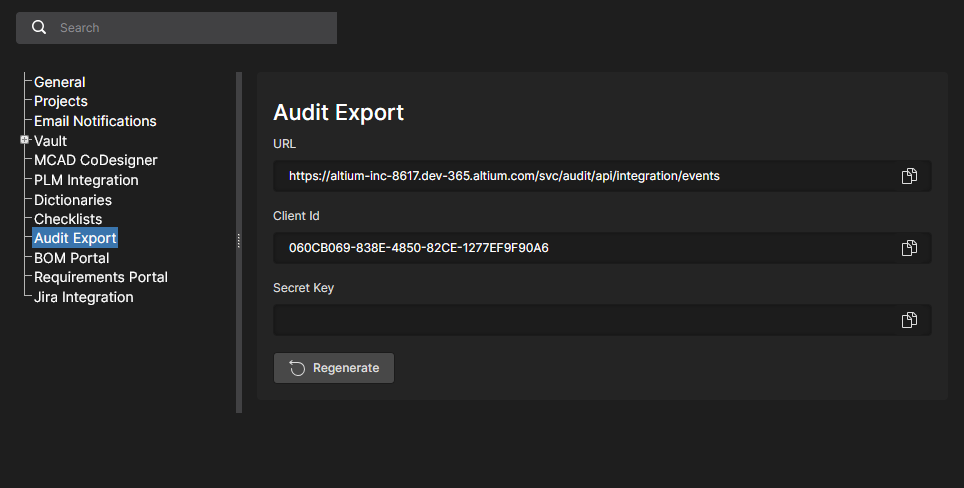This screenshot has height=488, width=964.
Task: Select Checklists in the tree
Action: pos(68,219)
